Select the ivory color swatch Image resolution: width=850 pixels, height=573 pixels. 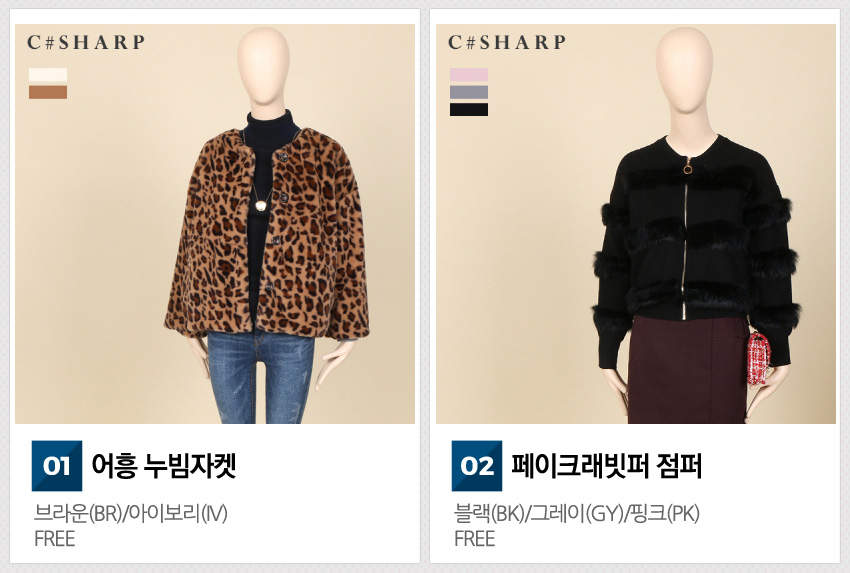click(48, 75)
